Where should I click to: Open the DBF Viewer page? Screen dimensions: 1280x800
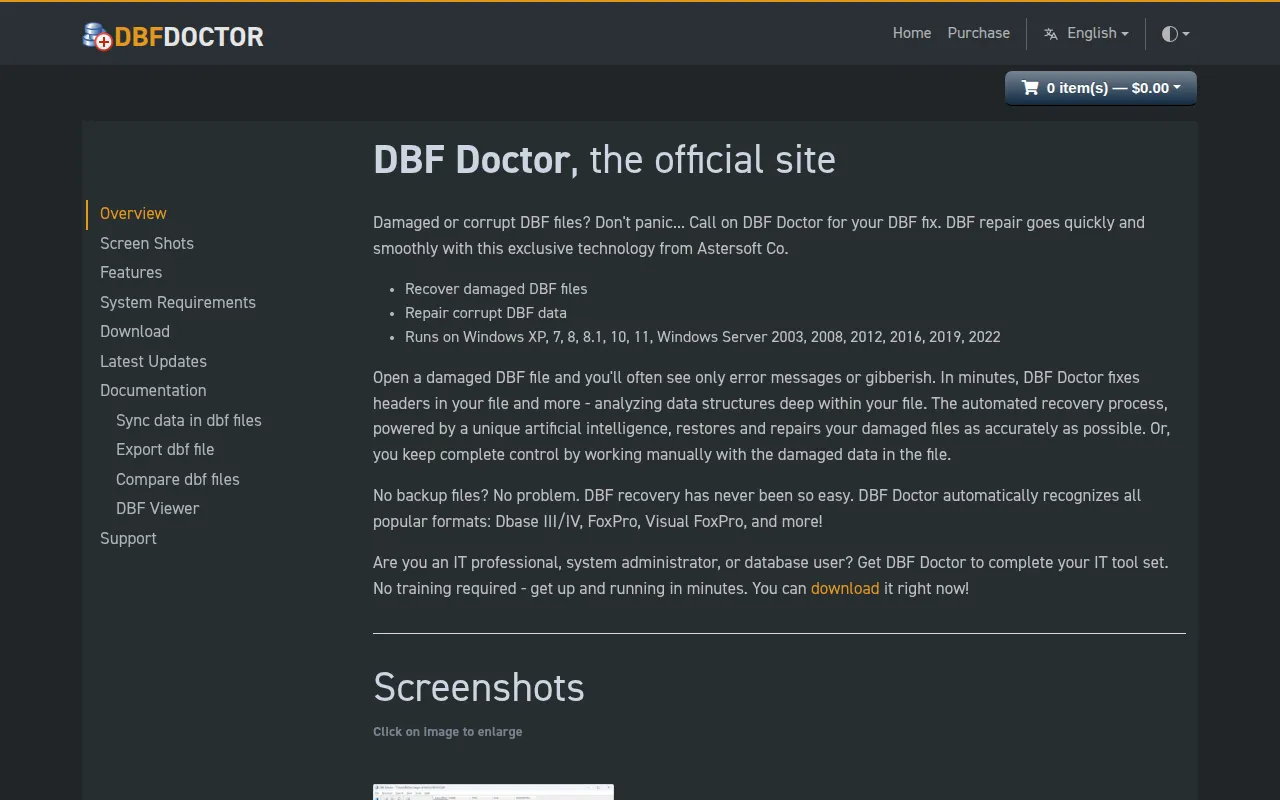click(x=158, y=508)
